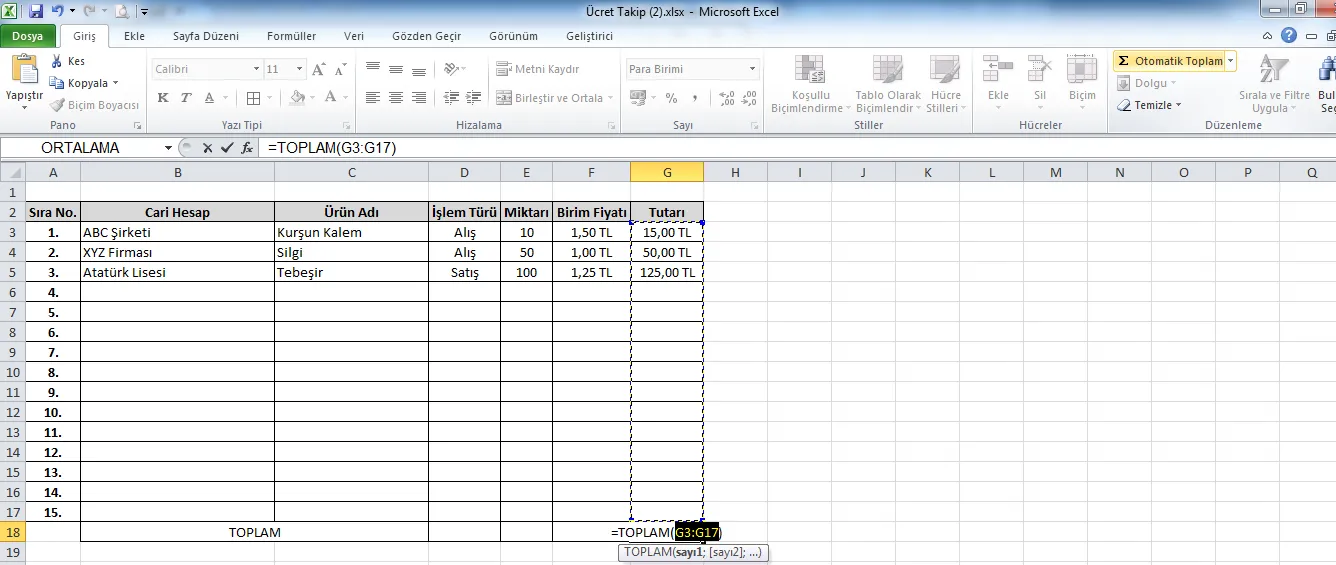
Task: Toggle bold formatting (K button)
Action: point(163,98)
